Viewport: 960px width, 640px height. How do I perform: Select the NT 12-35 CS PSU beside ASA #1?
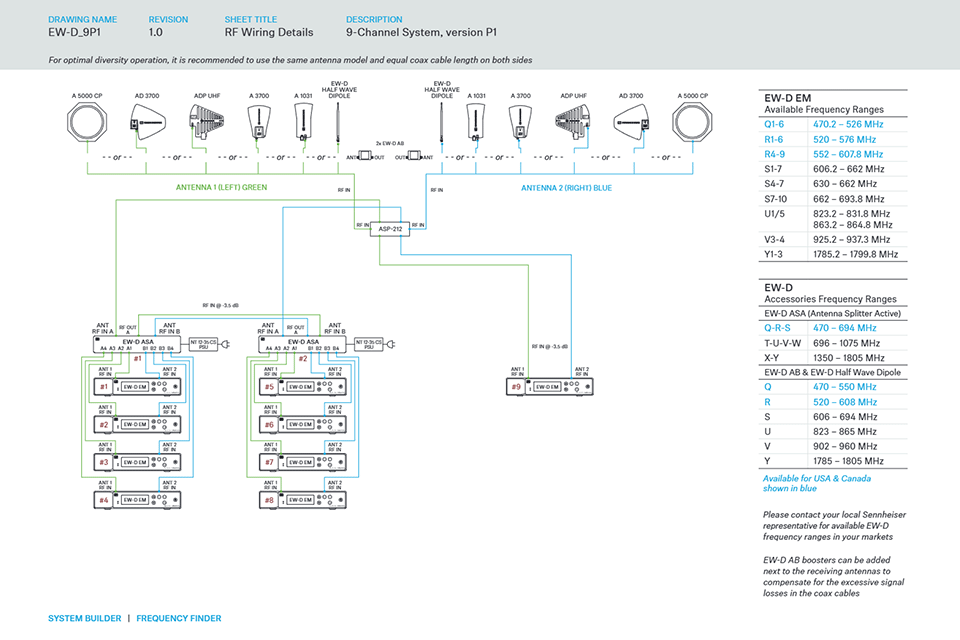click(203, 344)
